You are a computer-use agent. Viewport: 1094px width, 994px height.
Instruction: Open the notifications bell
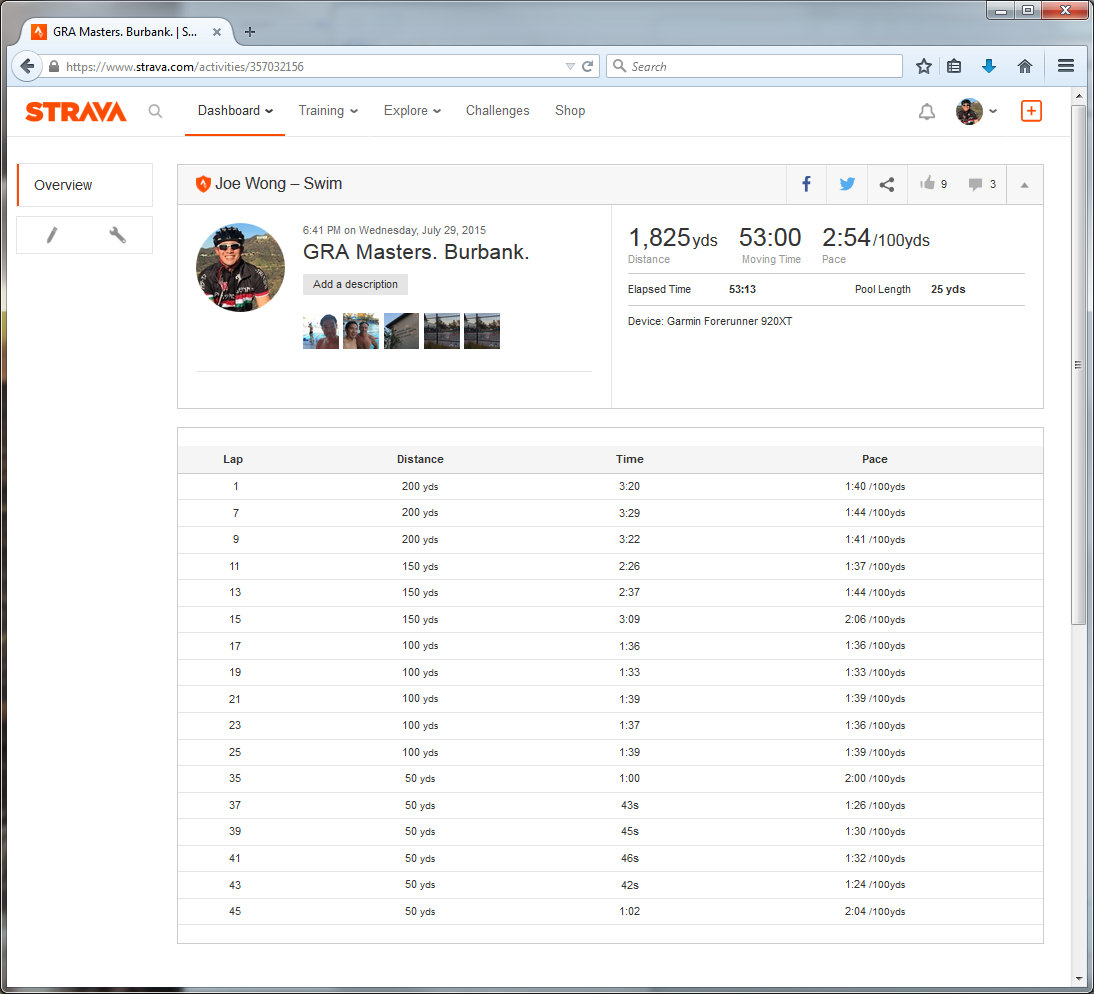(x=926, y=111)
